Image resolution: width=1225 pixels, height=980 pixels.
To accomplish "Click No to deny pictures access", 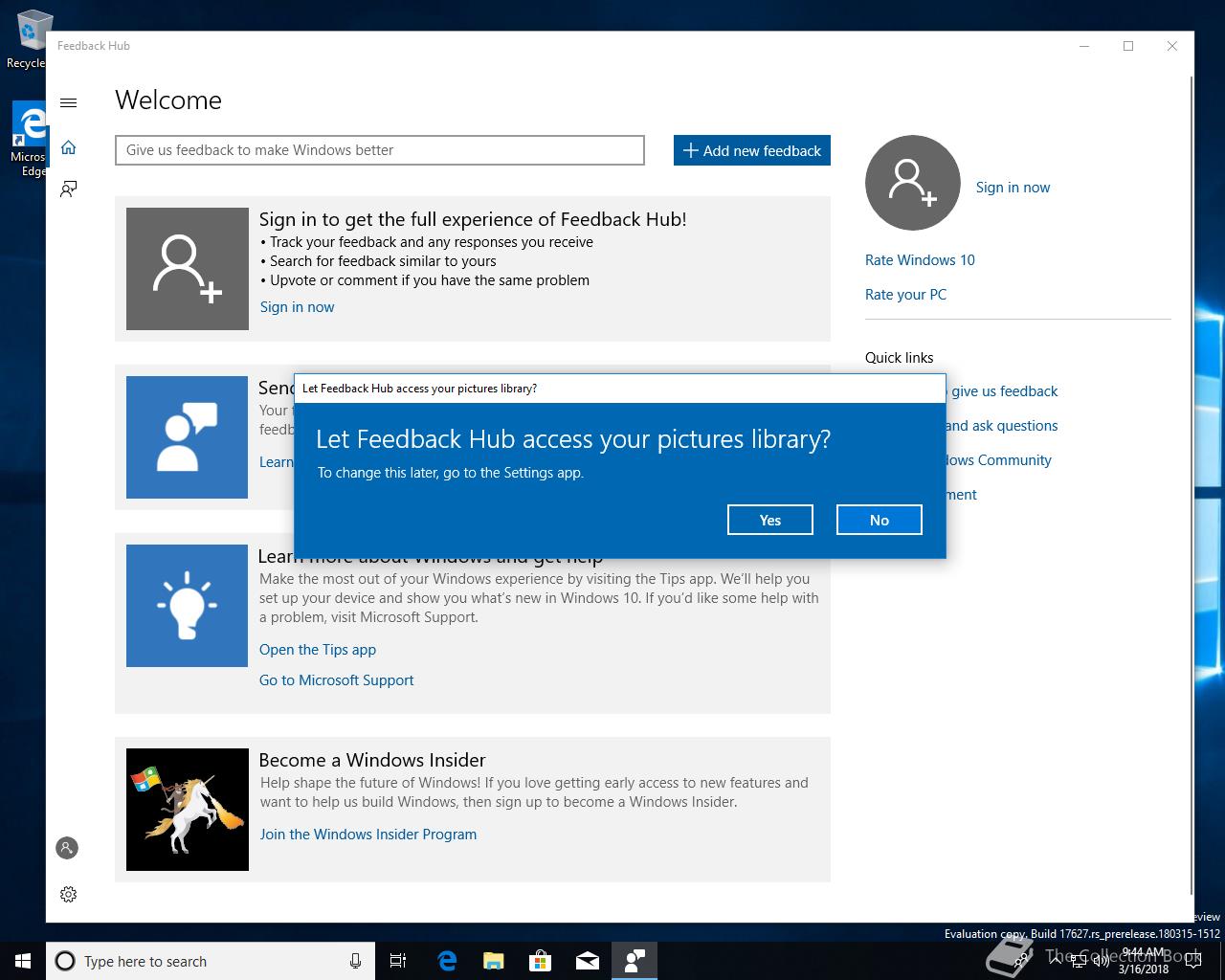I will point(880,520).
